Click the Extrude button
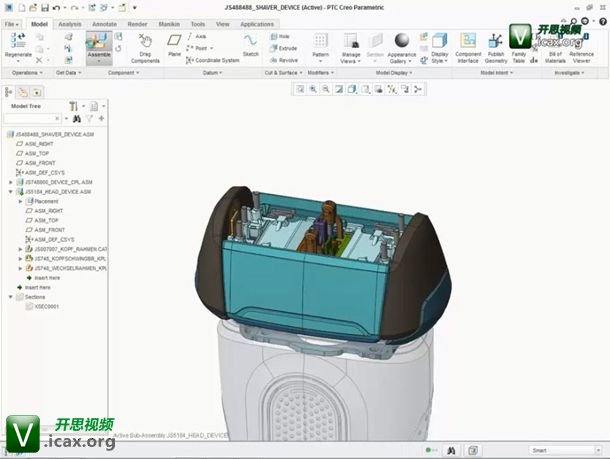This screenshot has height=459, width=610. 282,48
